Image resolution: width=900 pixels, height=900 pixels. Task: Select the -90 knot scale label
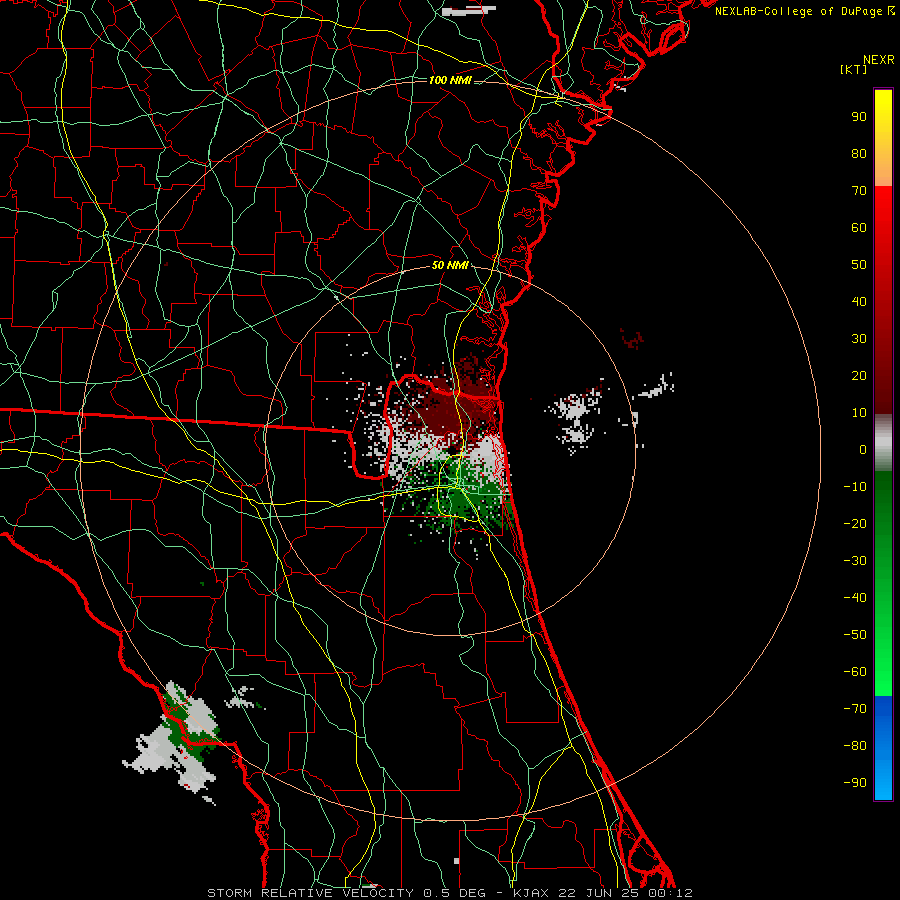(855, 783)
